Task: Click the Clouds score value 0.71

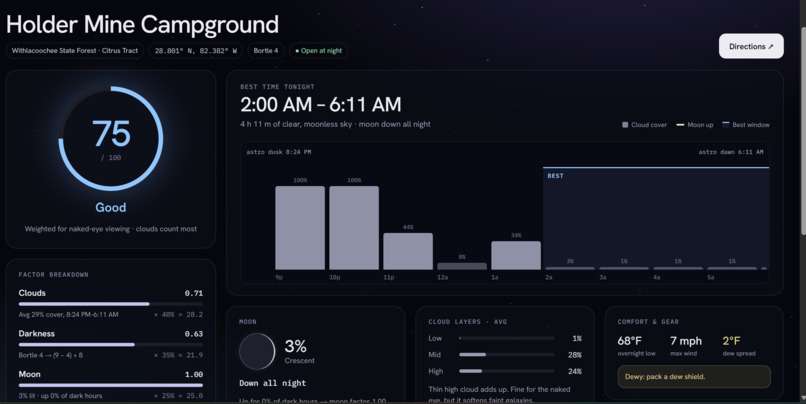Action: [x=194, y=293]
